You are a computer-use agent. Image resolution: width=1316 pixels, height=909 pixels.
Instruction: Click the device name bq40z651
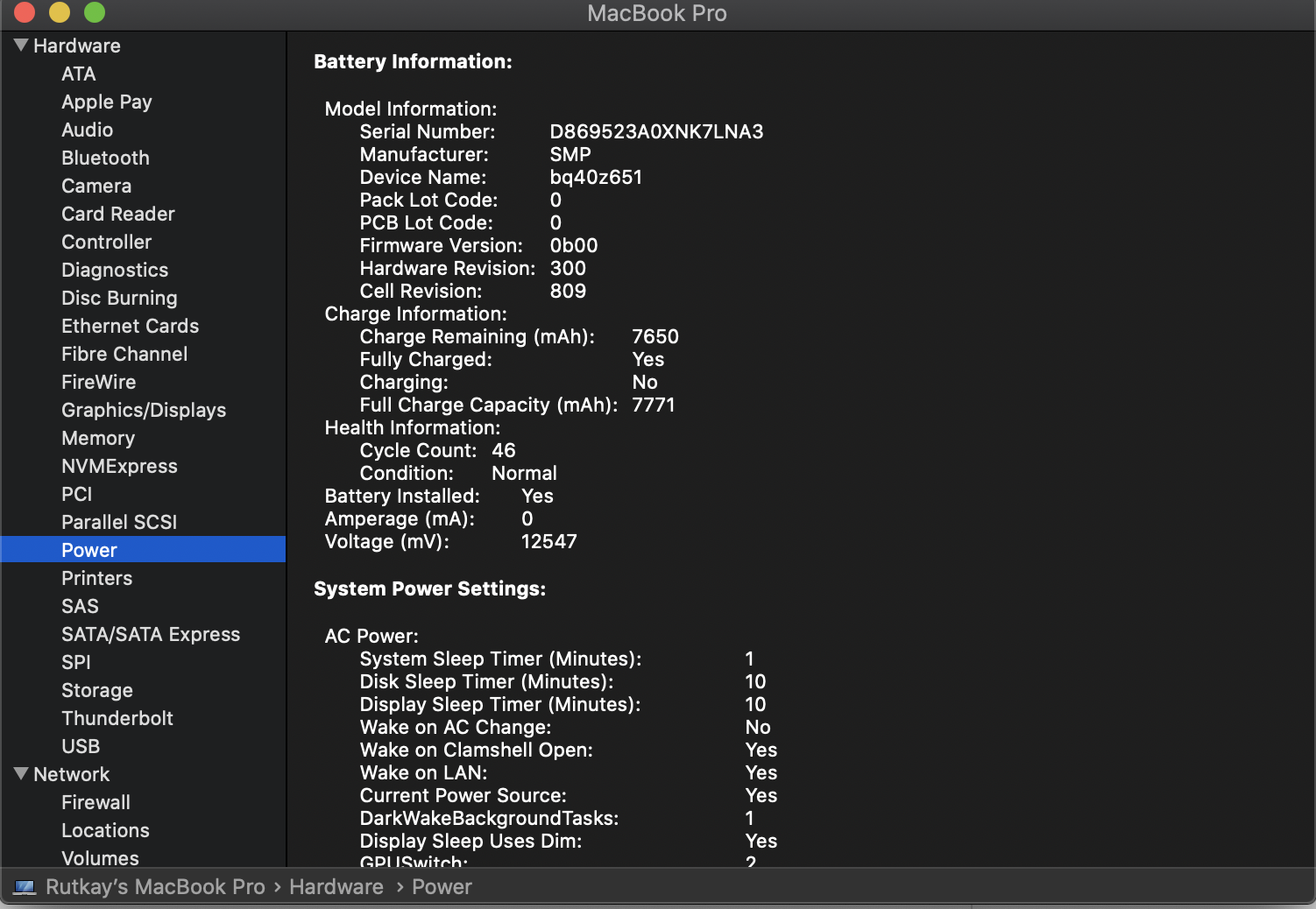pos(597,177)
